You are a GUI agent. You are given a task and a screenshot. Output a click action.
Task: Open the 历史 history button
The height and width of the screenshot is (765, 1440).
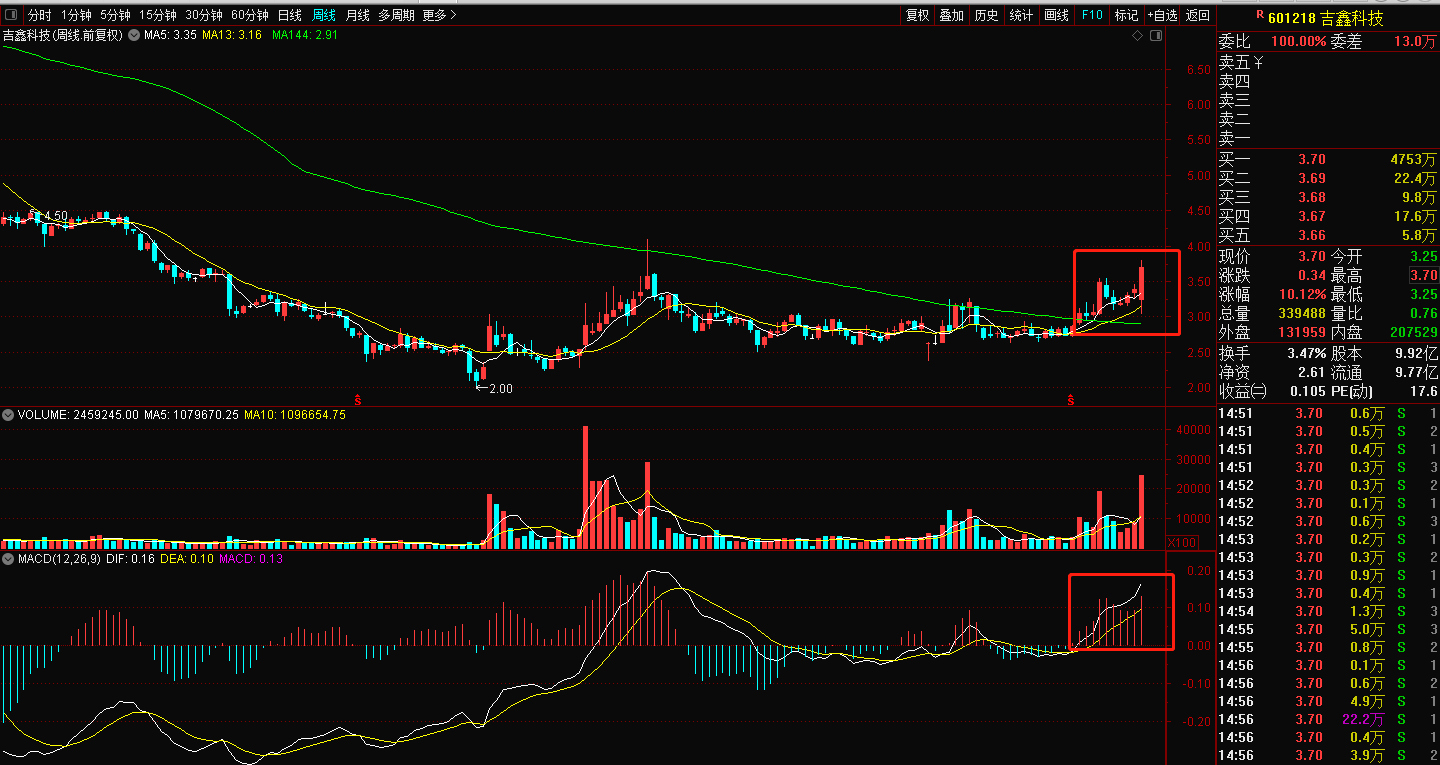[986, 15]
